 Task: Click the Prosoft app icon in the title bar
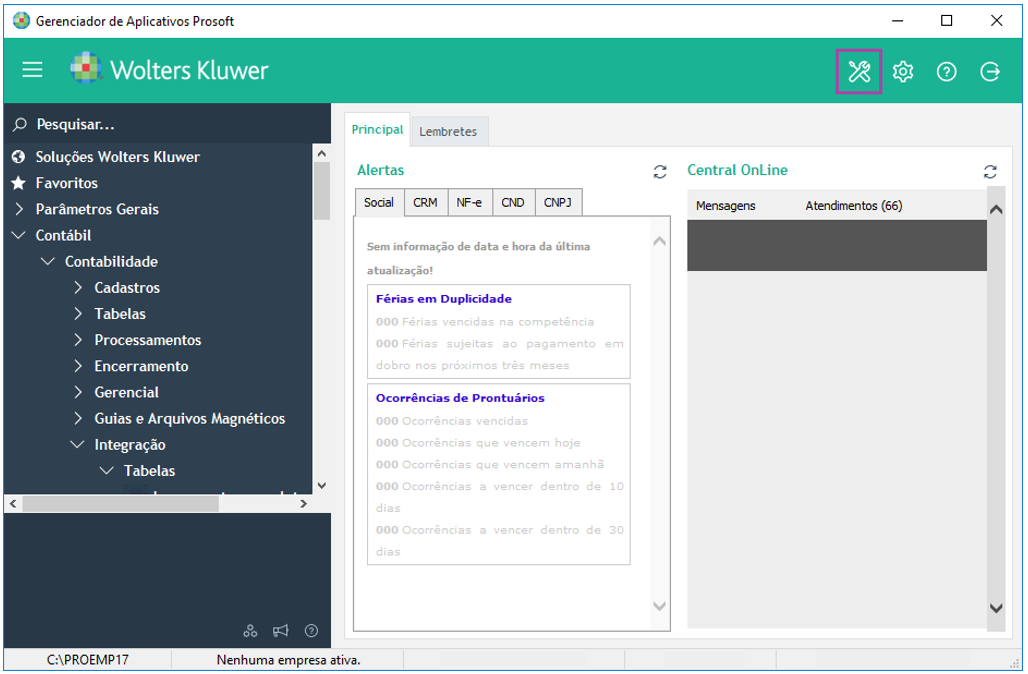click(21, 20)
